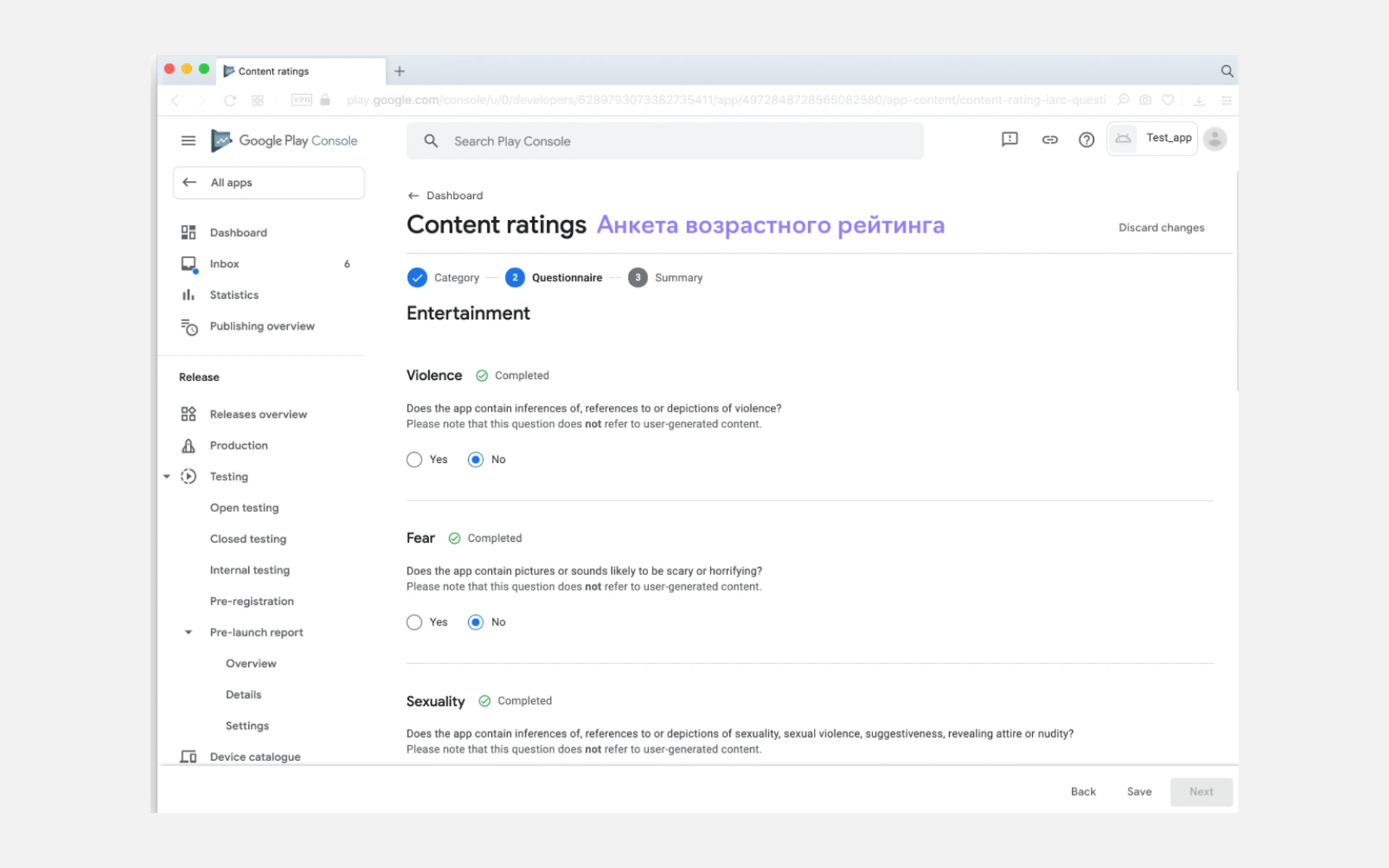Click the user account avatar icon
This screenshot has width=1389, height=868.
coord(1215,139)
